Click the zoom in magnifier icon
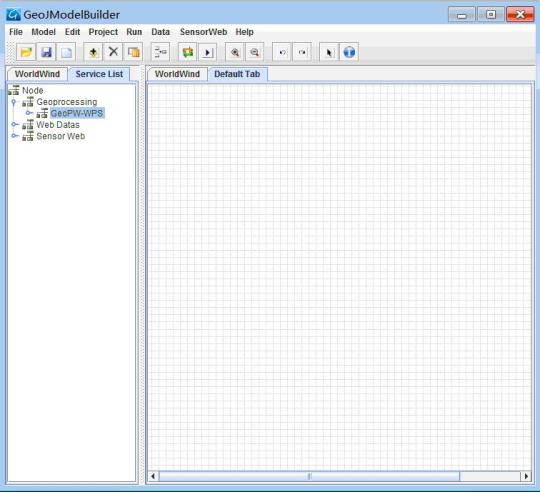This screenshot has width=540, height=492. point(235,52)
